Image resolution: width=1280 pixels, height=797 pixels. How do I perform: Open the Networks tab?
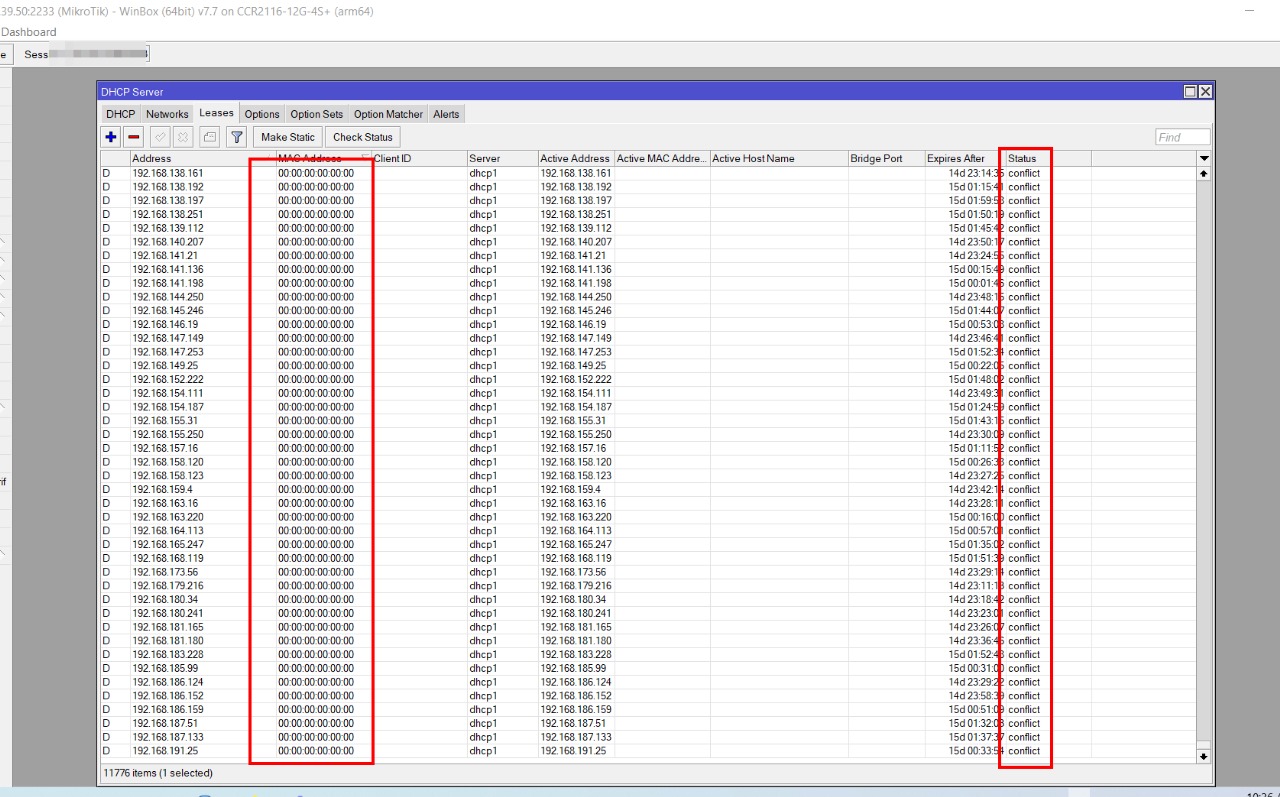coord(167,114)
